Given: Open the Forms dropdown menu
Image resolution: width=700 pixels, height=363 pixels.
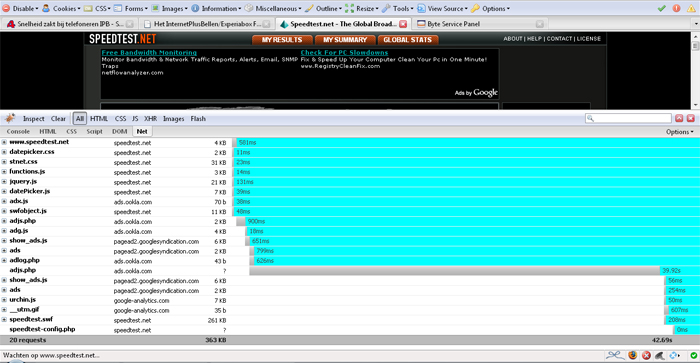Looking at the screenshot, I should pos(130,8).
